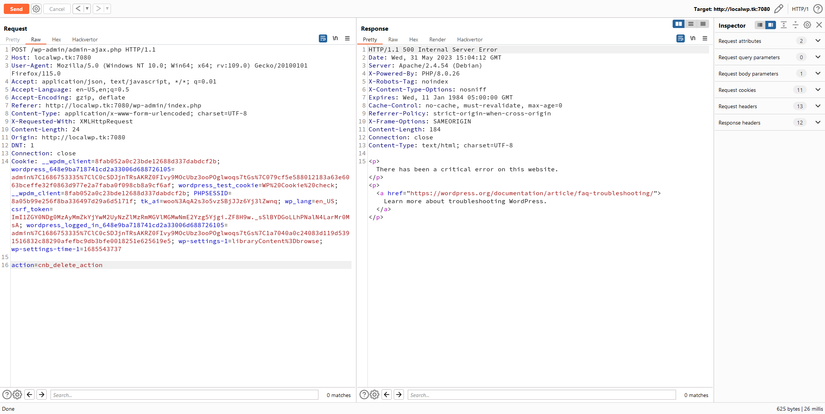825x414 pixels.
Task: Open the history back dropdown arrow
Action: tap(87, 9)
